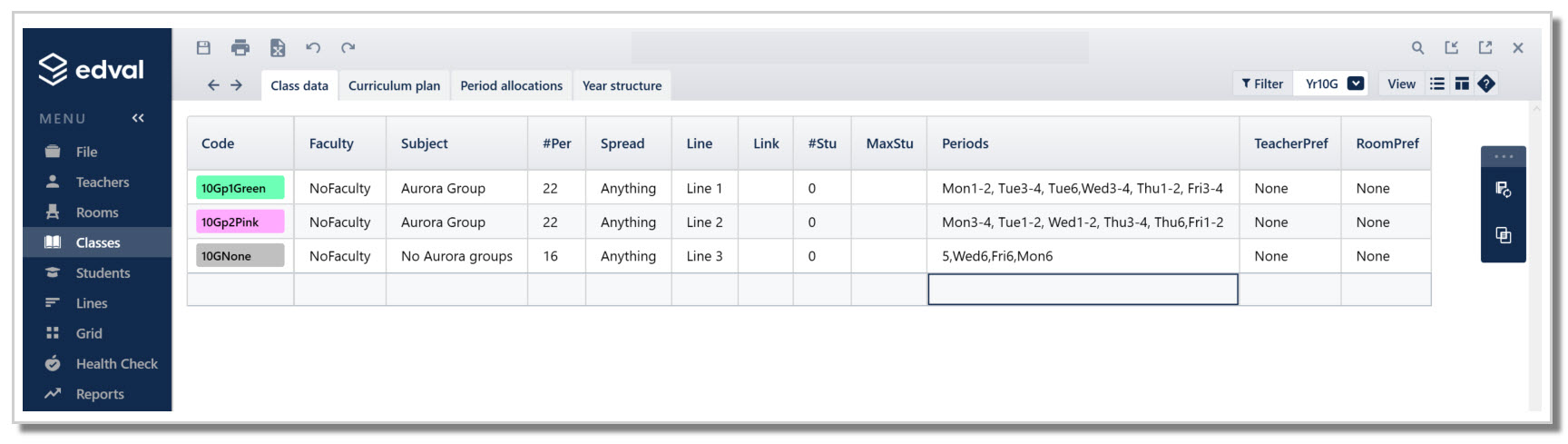1568x444 pixels.
Task: Expand floating panel three-dots handle
Action: point(1504,156)
